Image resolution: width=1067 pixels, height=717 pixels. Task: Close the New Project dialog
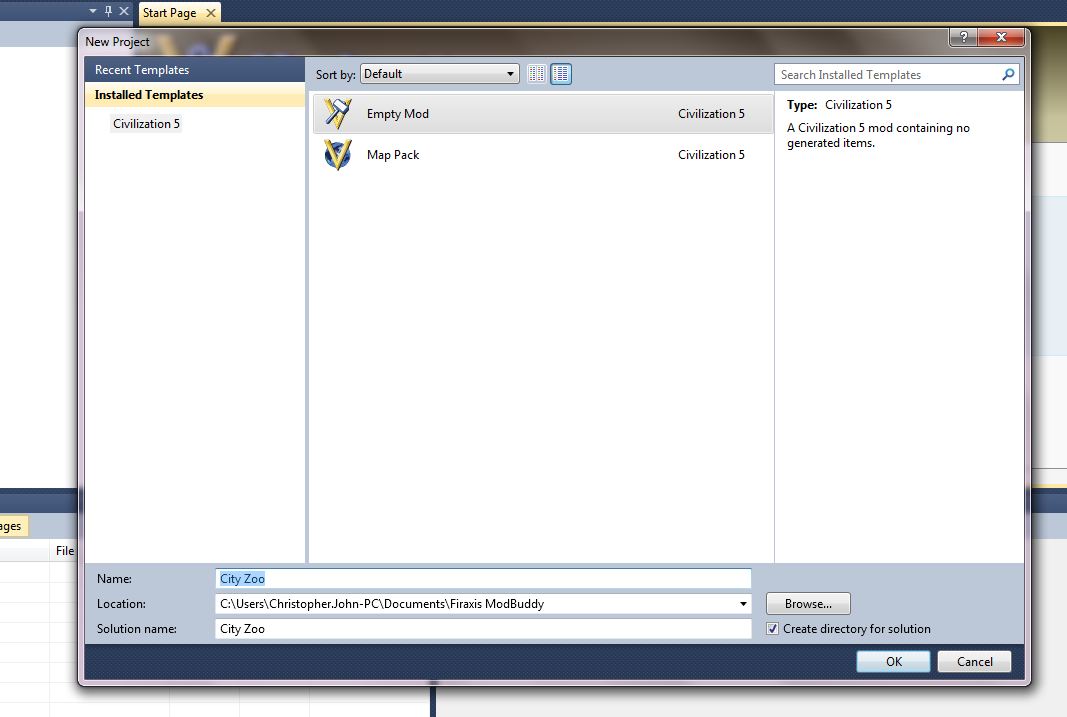(x=1001, y=37)
